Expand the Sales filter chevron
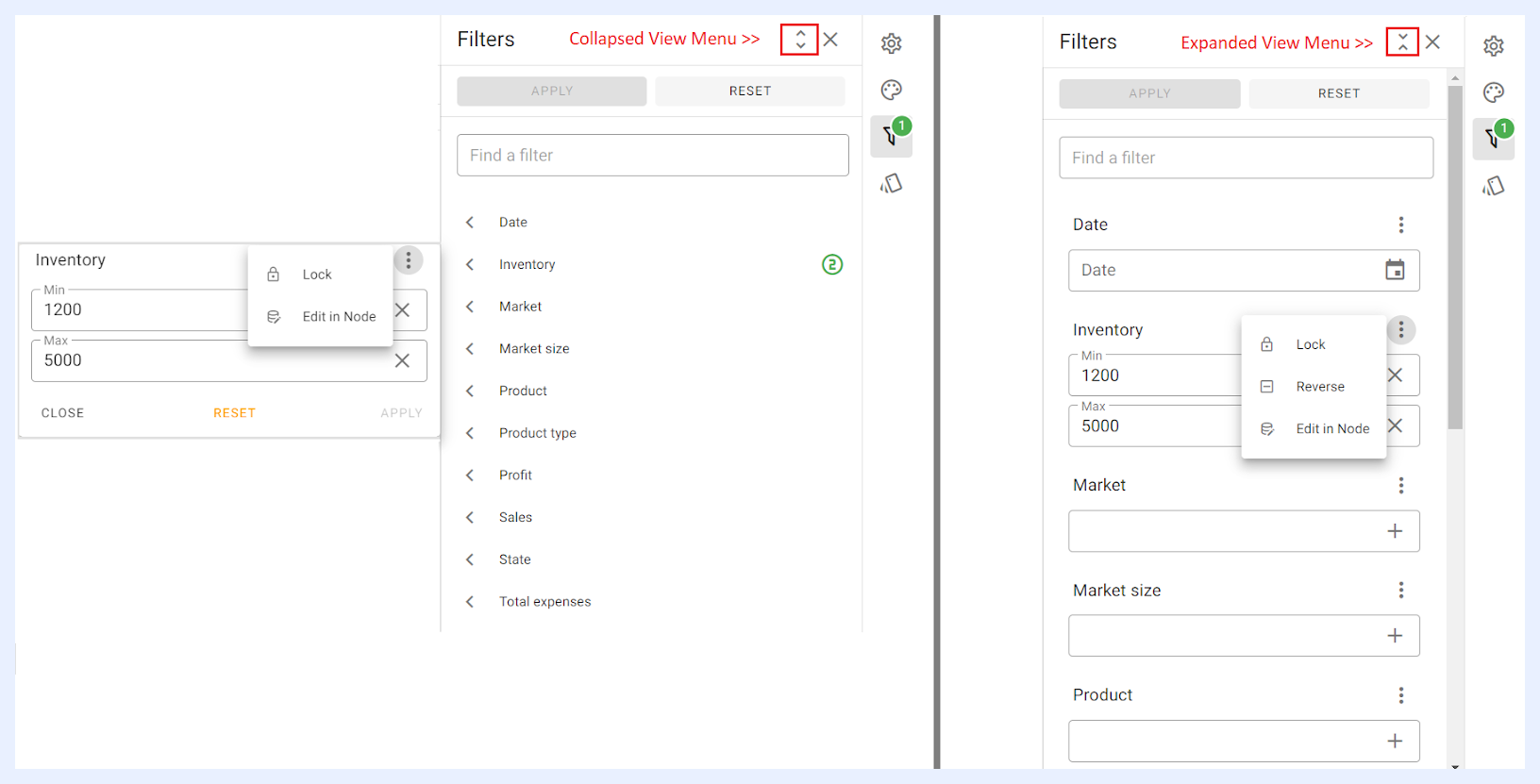The image size is (1540, 784). pos(470,517)
